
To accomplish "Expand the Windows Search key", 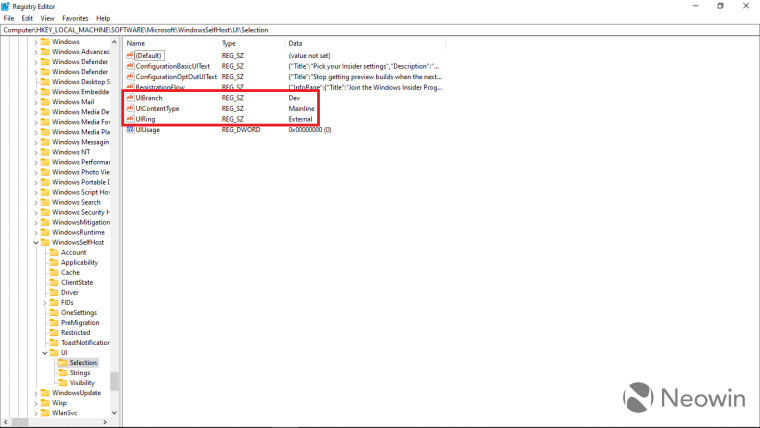I will [36, 203].
